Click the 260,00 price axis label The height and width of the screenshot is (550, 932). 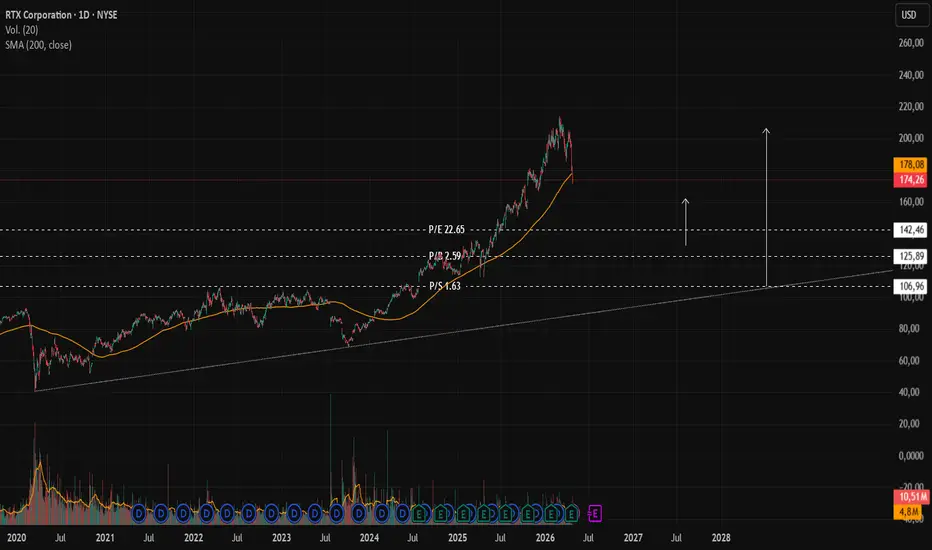click(x=911, y=43)
